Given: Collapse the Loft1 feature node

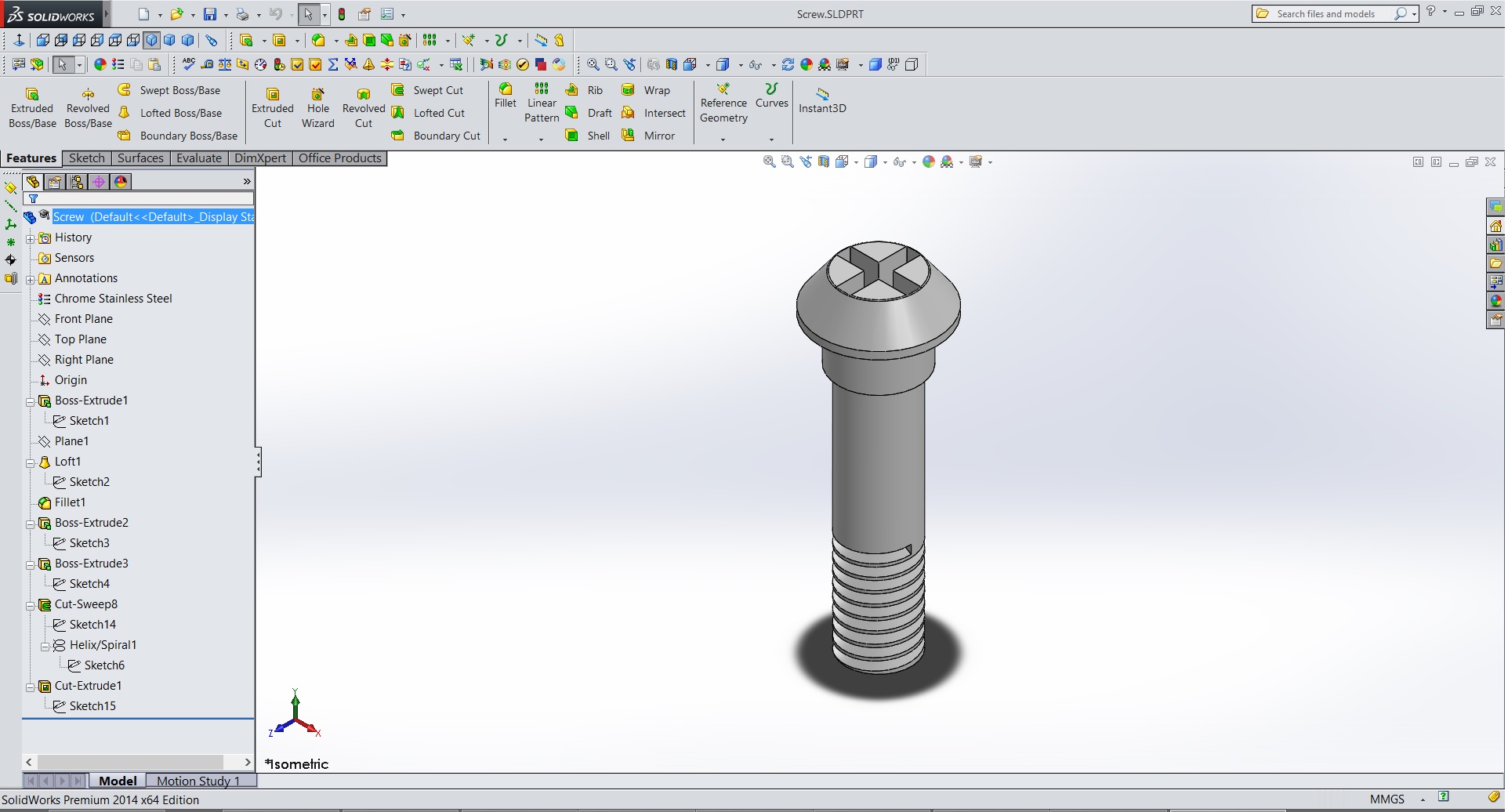Looking at the screenshot, I should point(30,462).
